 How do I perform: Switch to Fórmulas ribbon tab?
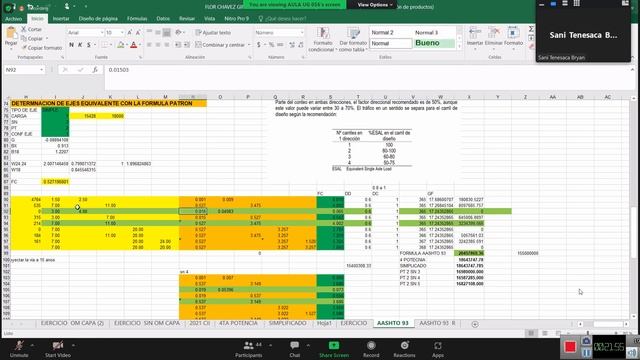(137, 19)
